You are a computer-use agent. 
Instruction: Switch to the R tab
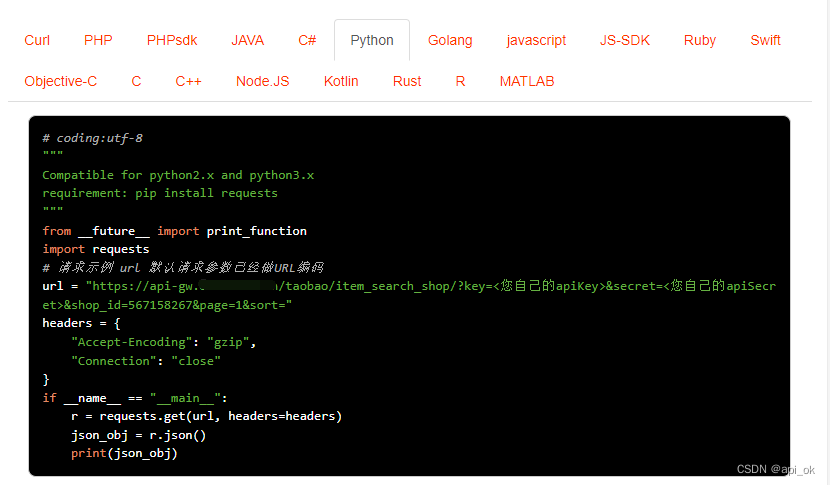tap(461, 81)
